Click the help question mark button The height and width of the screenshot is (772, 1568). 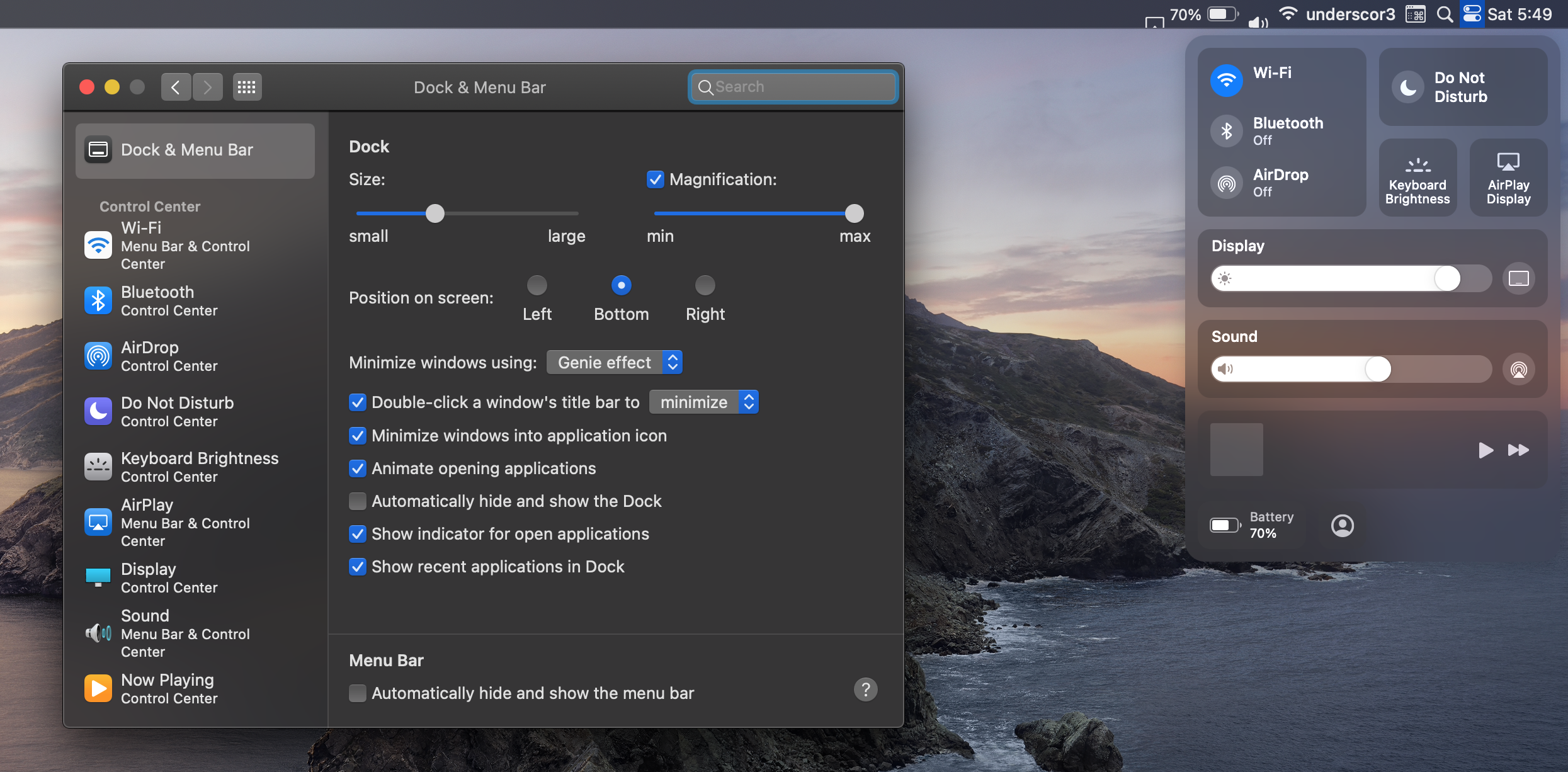pyautogui.click(x=865, y=690)
